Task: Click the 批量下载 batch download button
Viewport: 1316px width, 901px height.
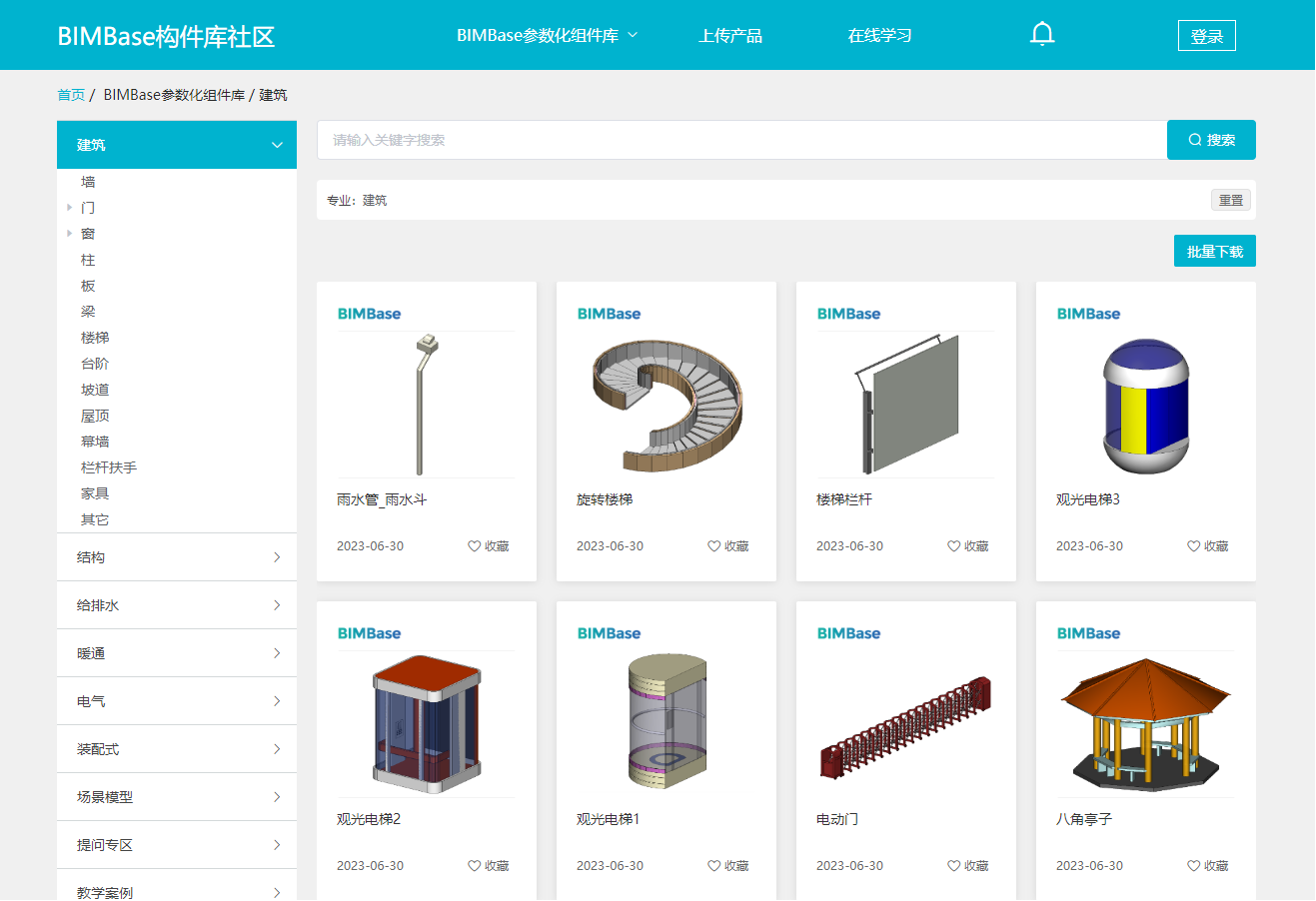Action: (x=1214, y=252)
